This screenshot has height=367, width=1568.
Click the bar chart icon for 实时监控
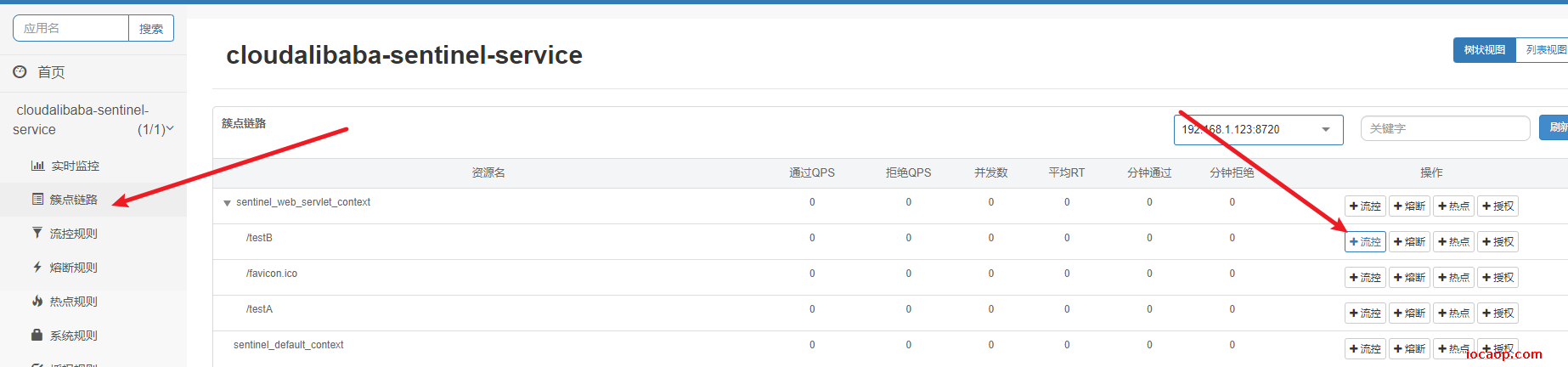[x=37, y=166]
